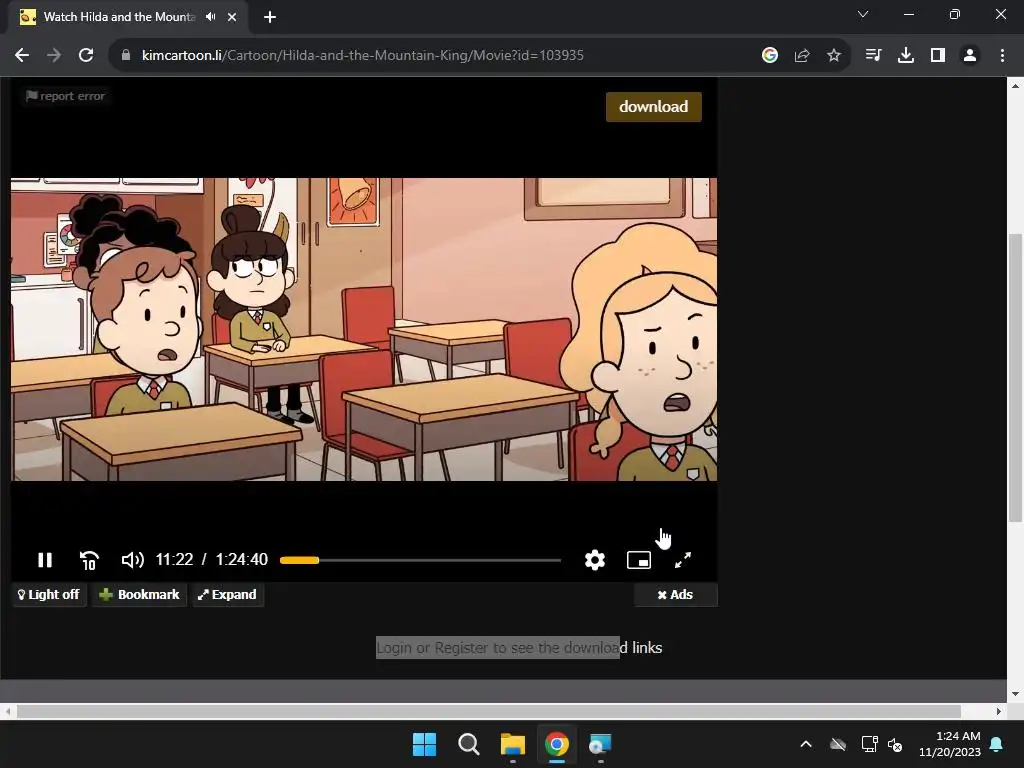Toggle Light off mode
This screenshot has width=1024, height=768.
(x=49, y=594)
